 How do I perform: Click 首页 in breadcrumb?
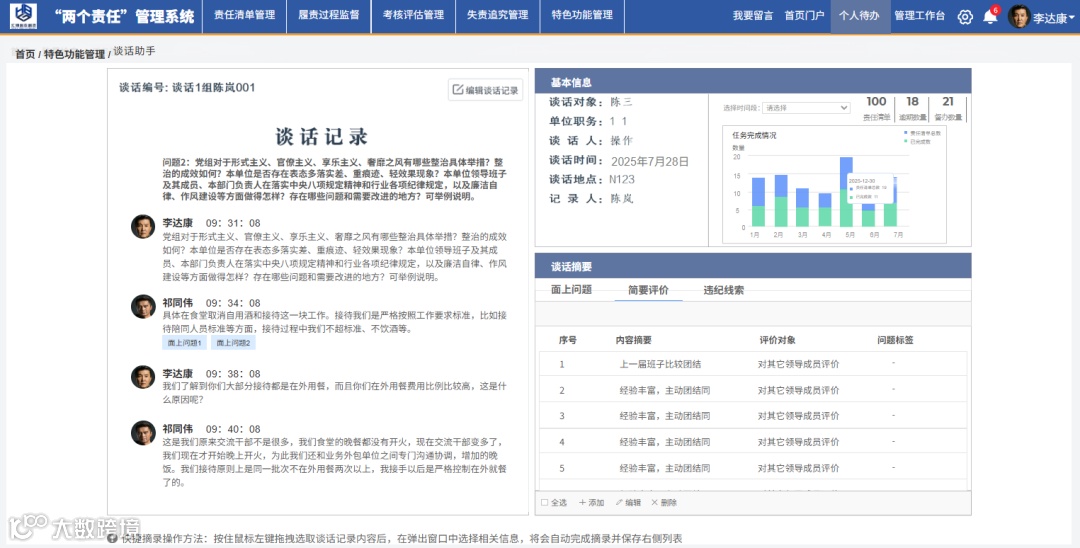25,54
